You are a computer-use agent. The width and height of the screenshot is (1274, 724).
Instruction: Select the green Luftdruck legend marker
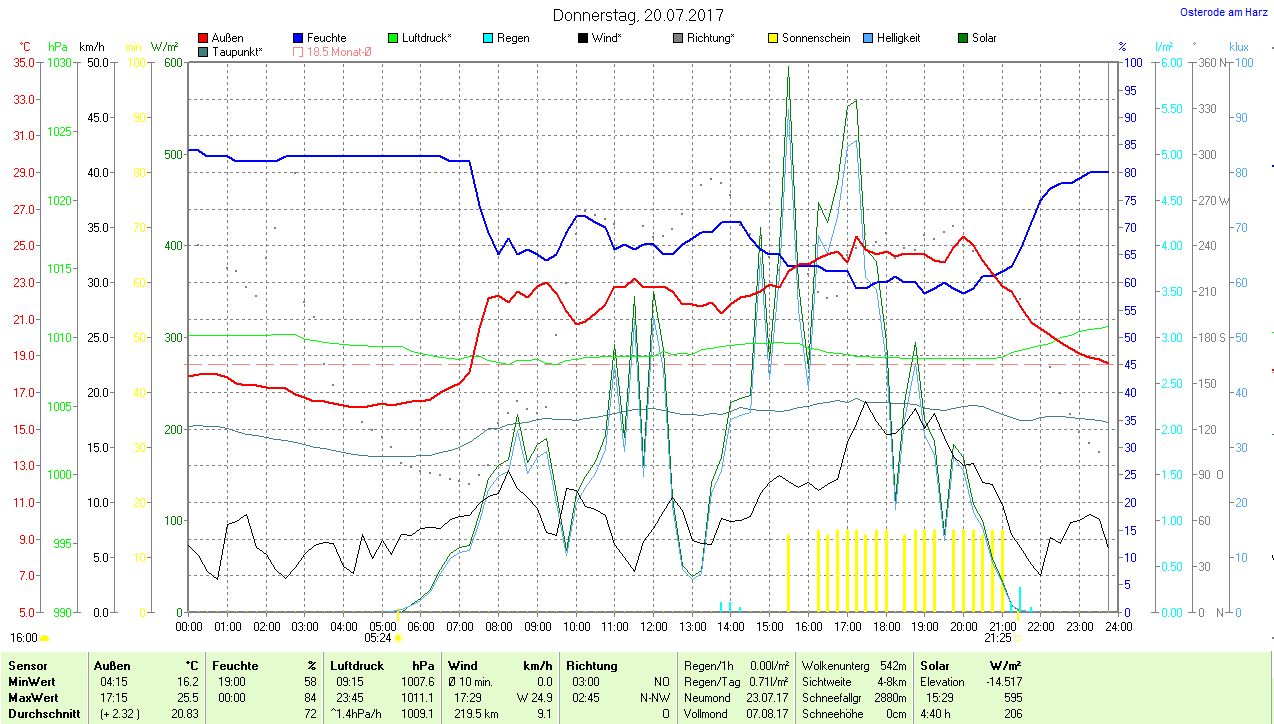393,38
